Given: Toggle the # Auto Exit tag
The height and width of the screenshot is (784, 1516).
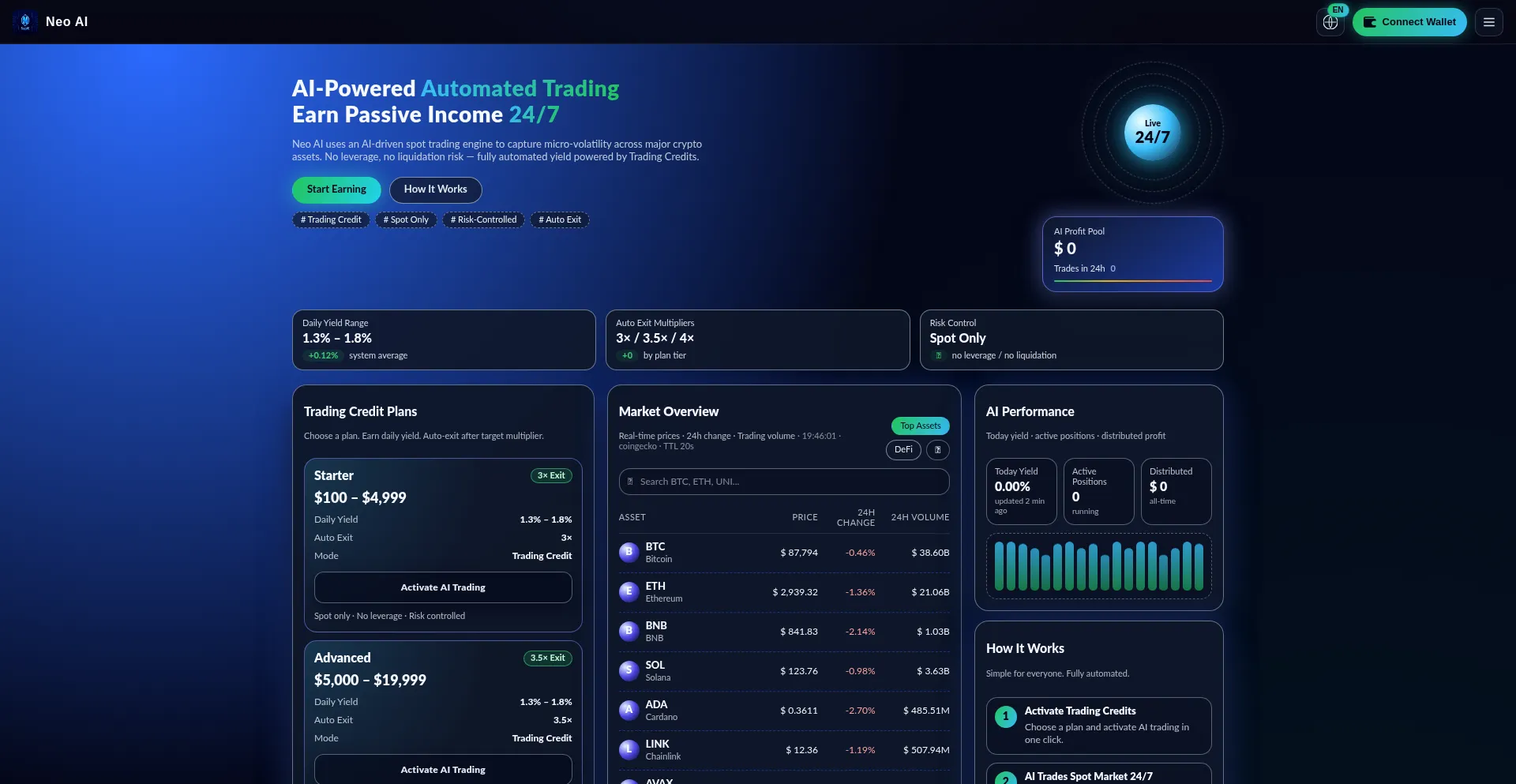Looking at the screenshot, I should click(x=559, y=219).
